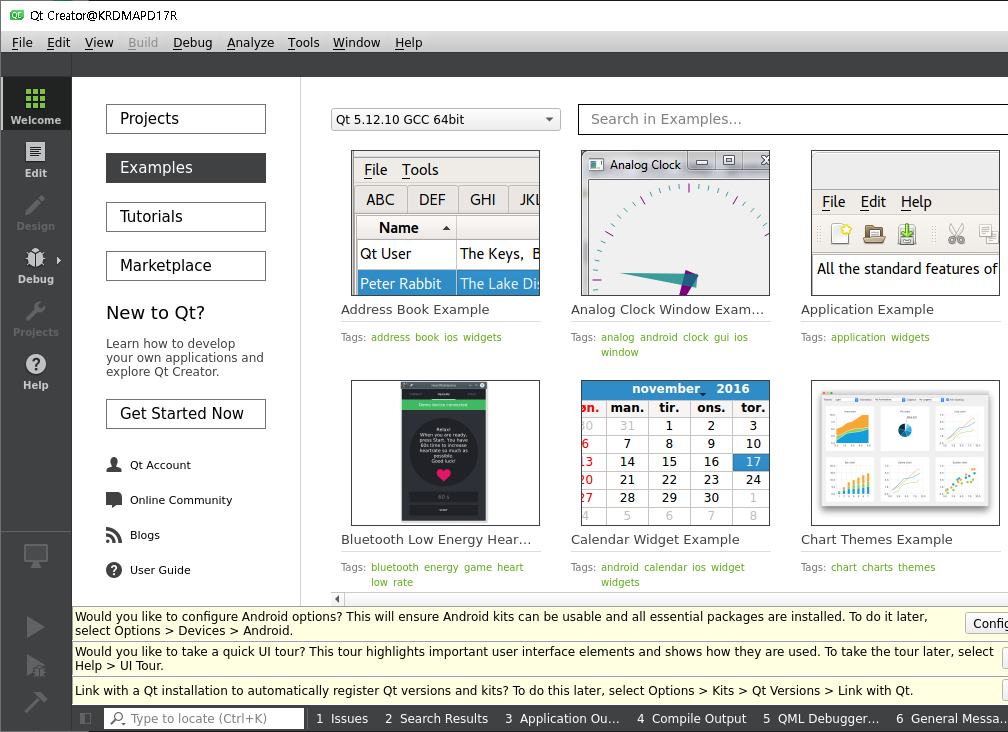
Task: Open the Application Example thumbnail
Action: coord(905,223)
